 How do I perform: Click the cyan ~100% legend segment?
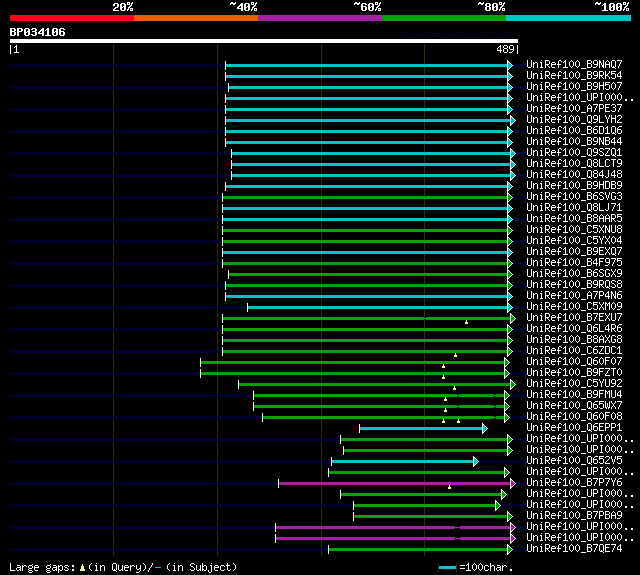pyautogui.click(x=569, y=18)
